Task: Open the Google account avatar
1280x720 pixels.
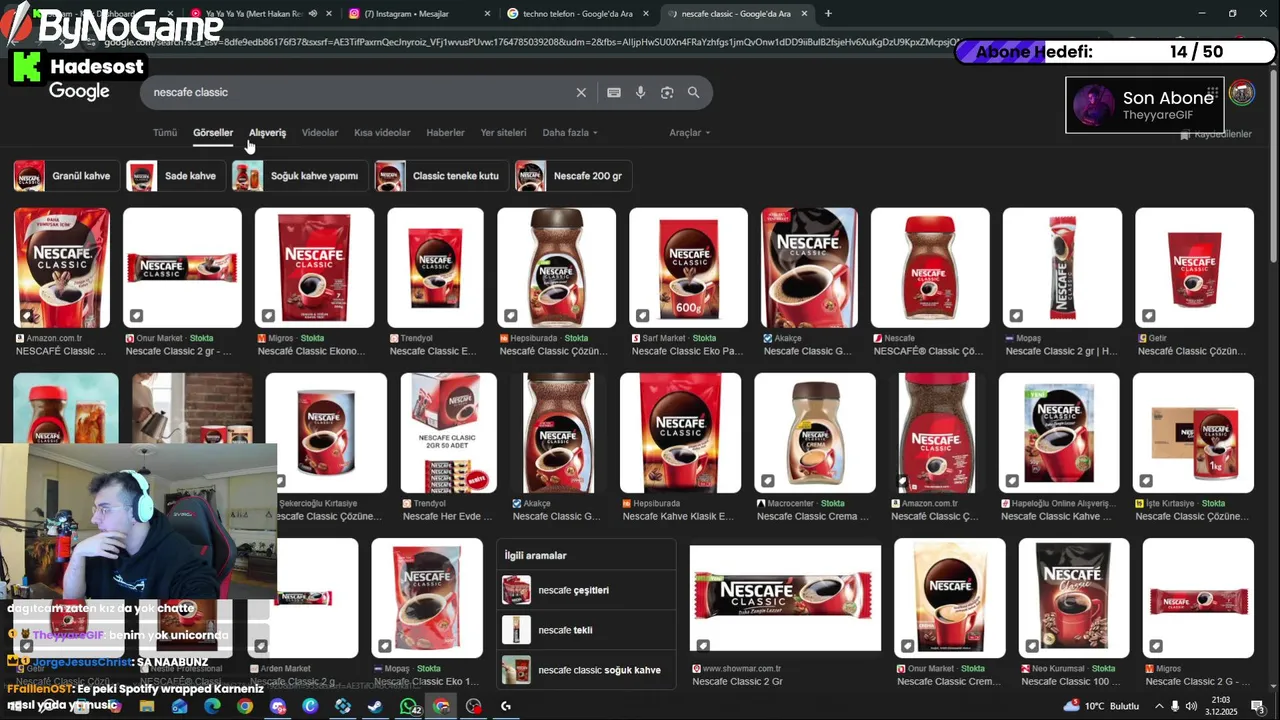Action: coord(1241,93)
